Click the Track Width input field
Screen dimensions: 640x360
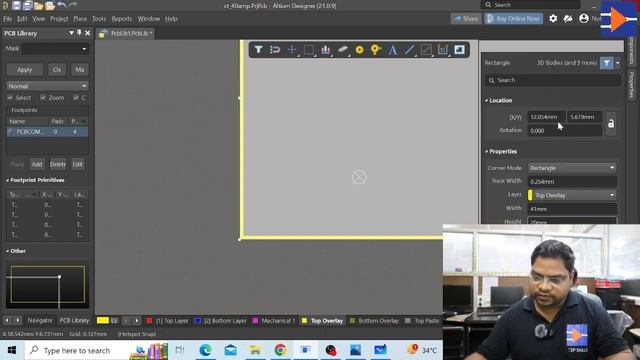[x=572, y=182]
